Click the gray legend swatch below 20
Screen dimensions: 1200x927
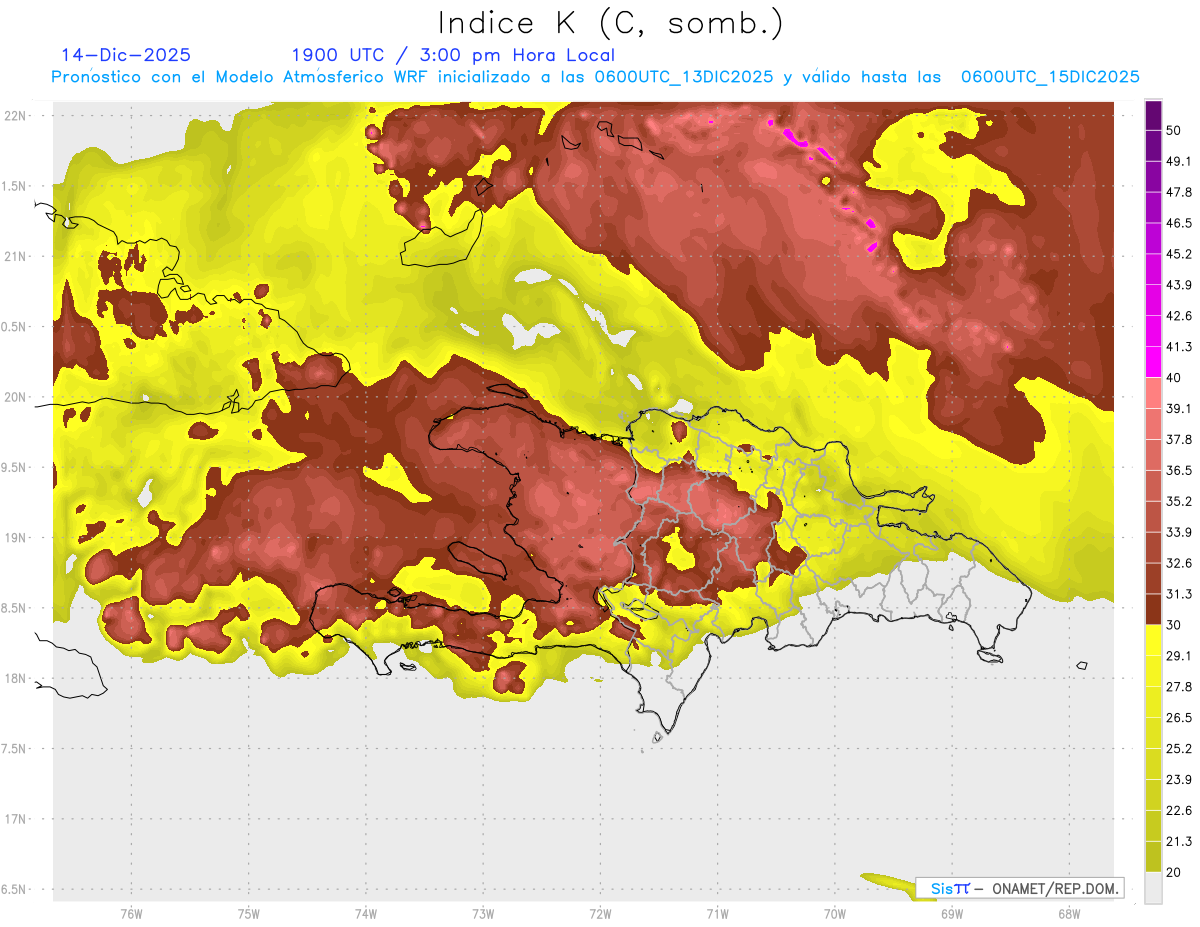tap(1153, 887)
